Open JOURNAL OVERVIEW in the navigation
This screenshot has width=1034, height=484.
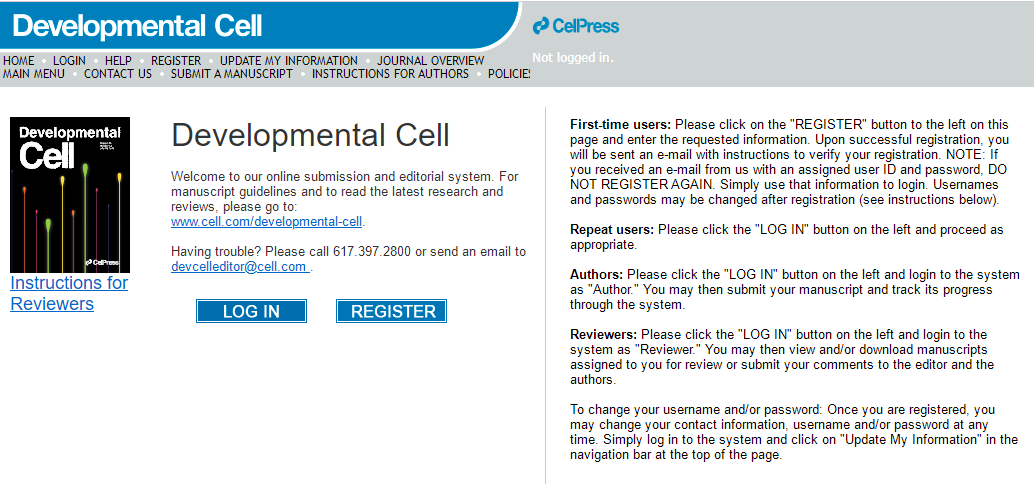click(x=430, y=60)
